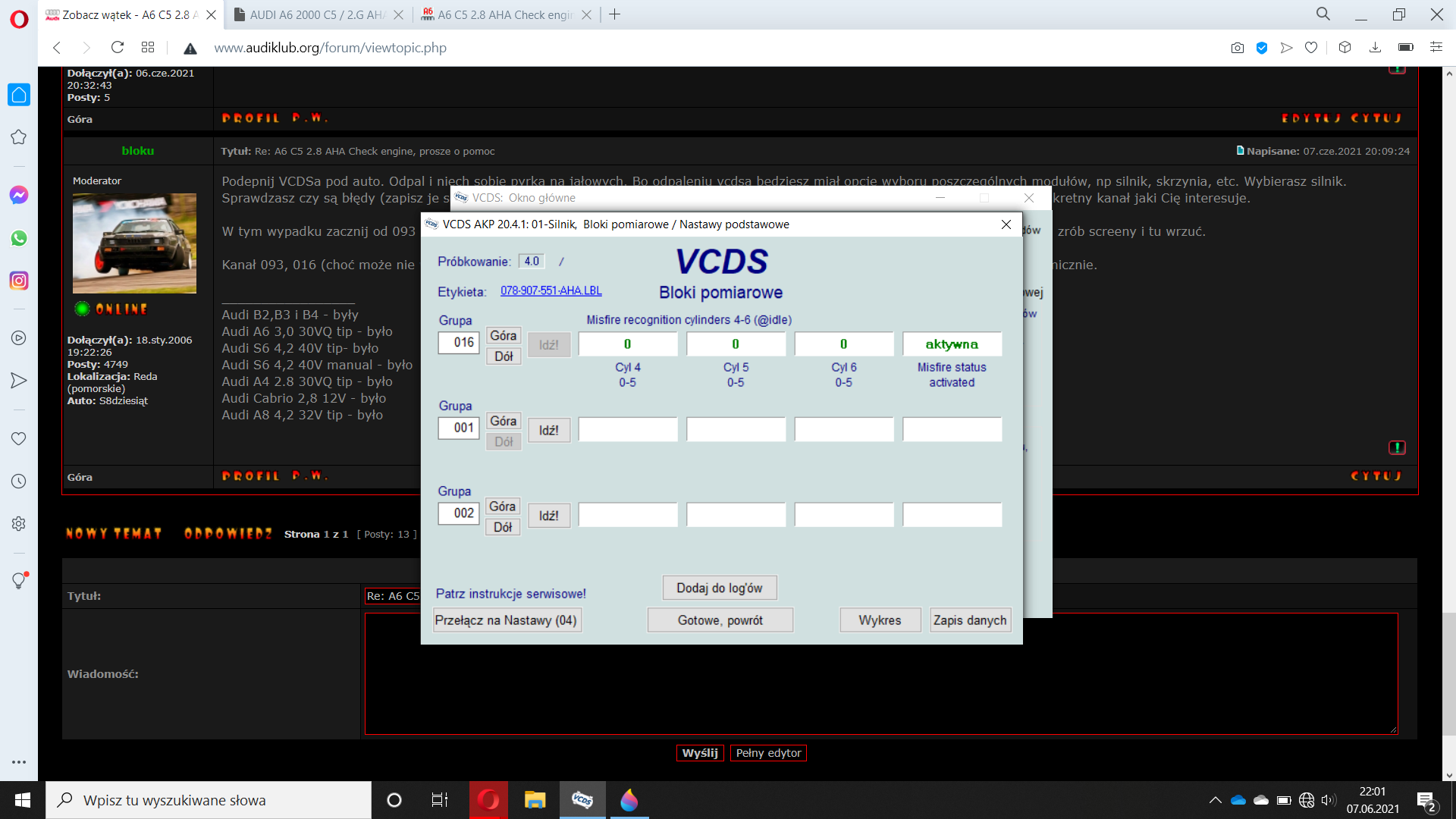The image size is (1456, 819).
Task: Go back to previous page
Action: tap(57, 48)
